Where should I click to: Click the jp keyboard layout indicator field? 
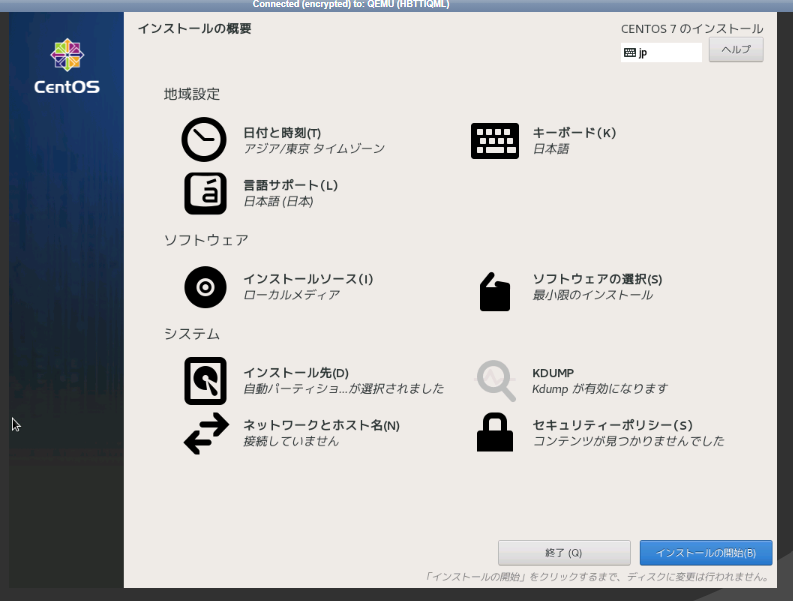coord(661,53)
